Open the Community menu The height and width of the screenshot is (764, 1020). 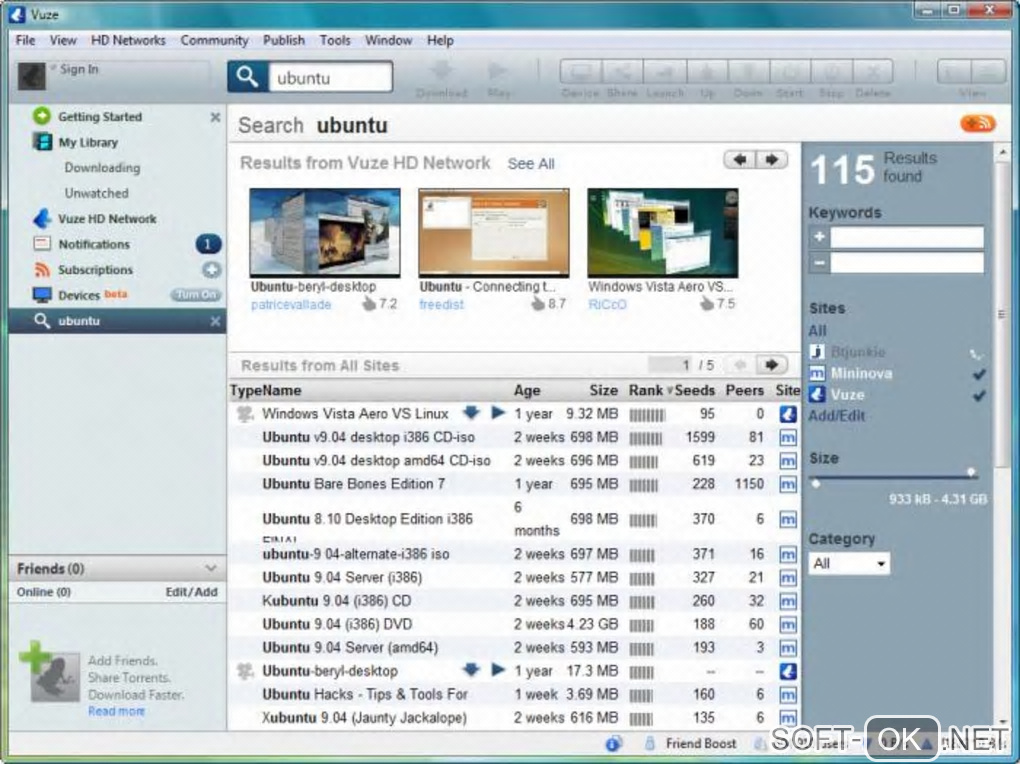[x=214, y=40]
